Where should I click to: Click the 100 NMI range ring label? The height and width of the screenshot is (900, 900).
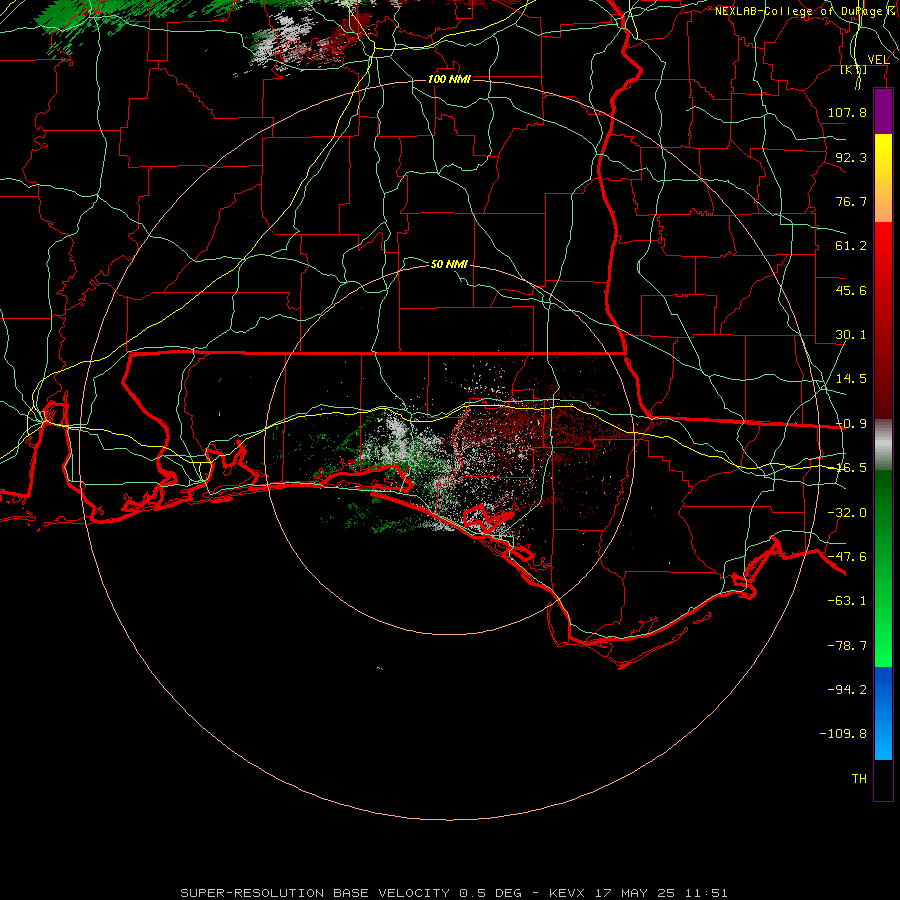[x=449, y=79]
